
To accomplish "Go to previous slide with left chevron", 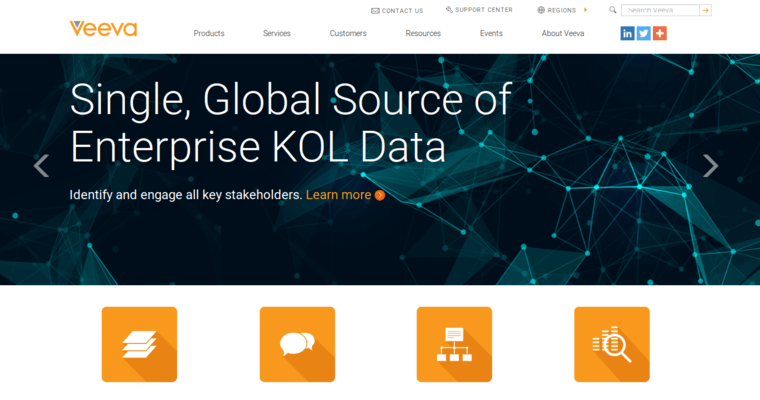I will (41, 166).
